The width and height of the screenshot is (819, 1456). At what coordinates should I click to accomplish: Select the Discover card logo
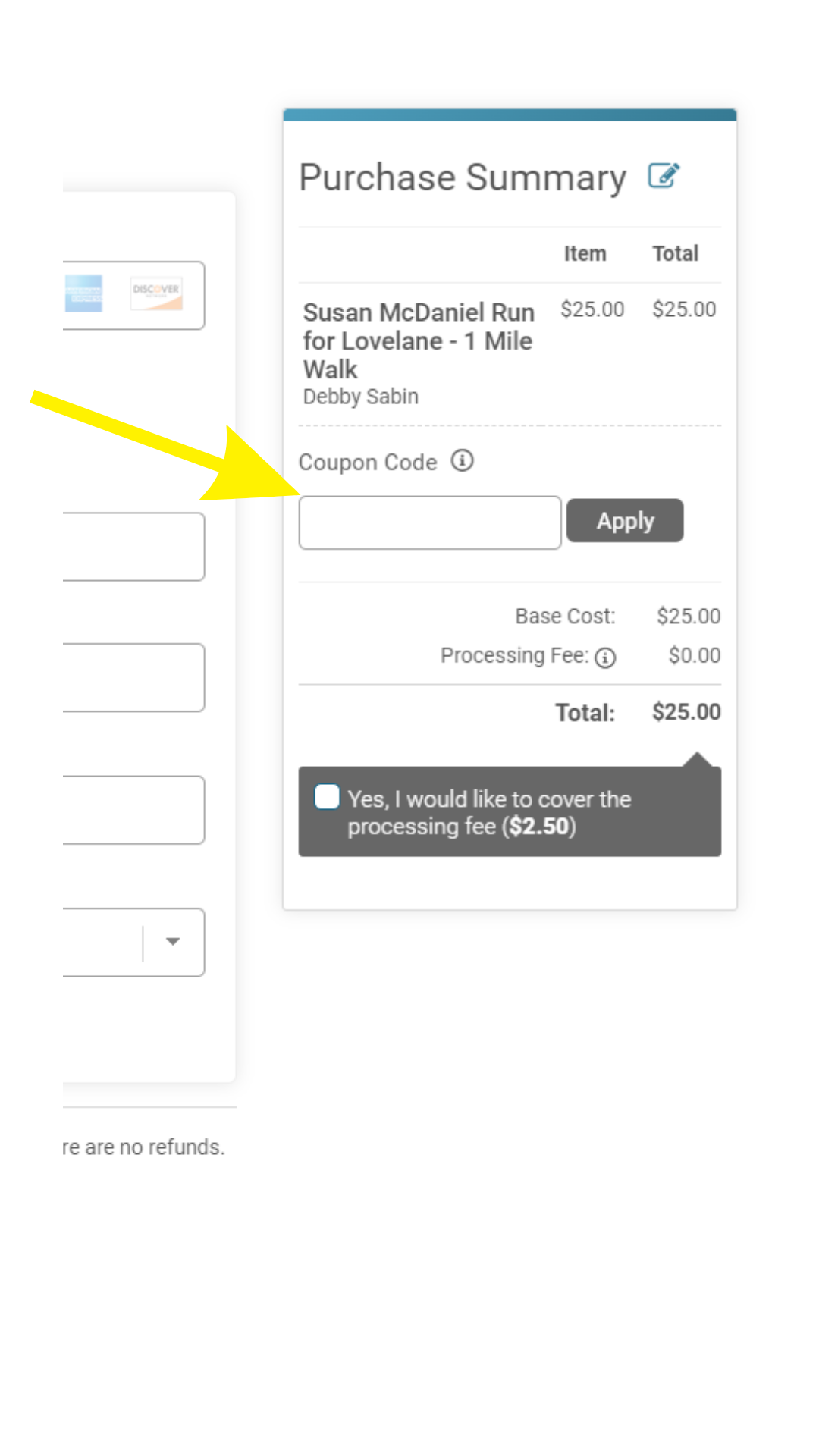(x=156, y=293)
